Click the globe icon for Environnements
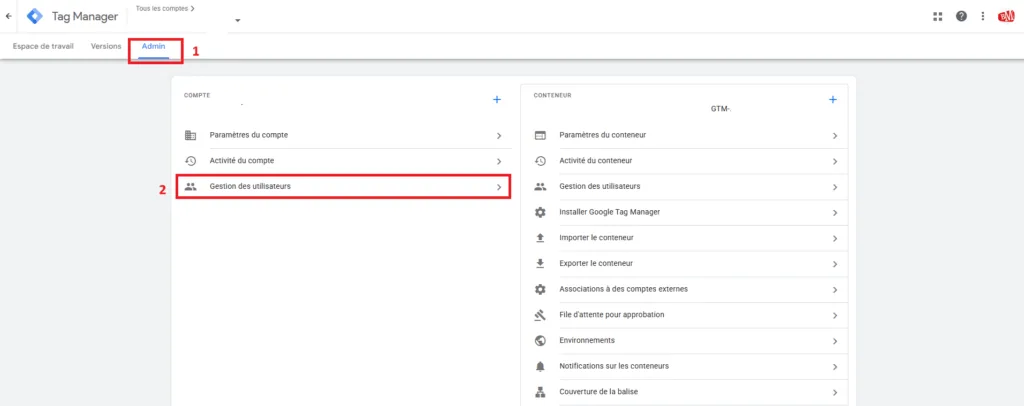This screenshot has width=1024, height=406. click(x=539, y=340)
